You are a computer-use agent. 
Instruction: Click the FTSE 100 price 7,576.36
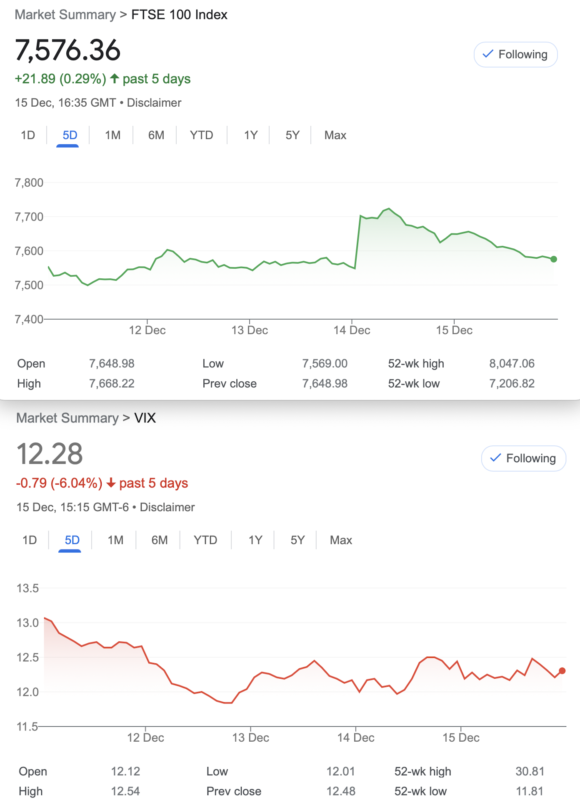pyautogui.click(x=67, y=50)
